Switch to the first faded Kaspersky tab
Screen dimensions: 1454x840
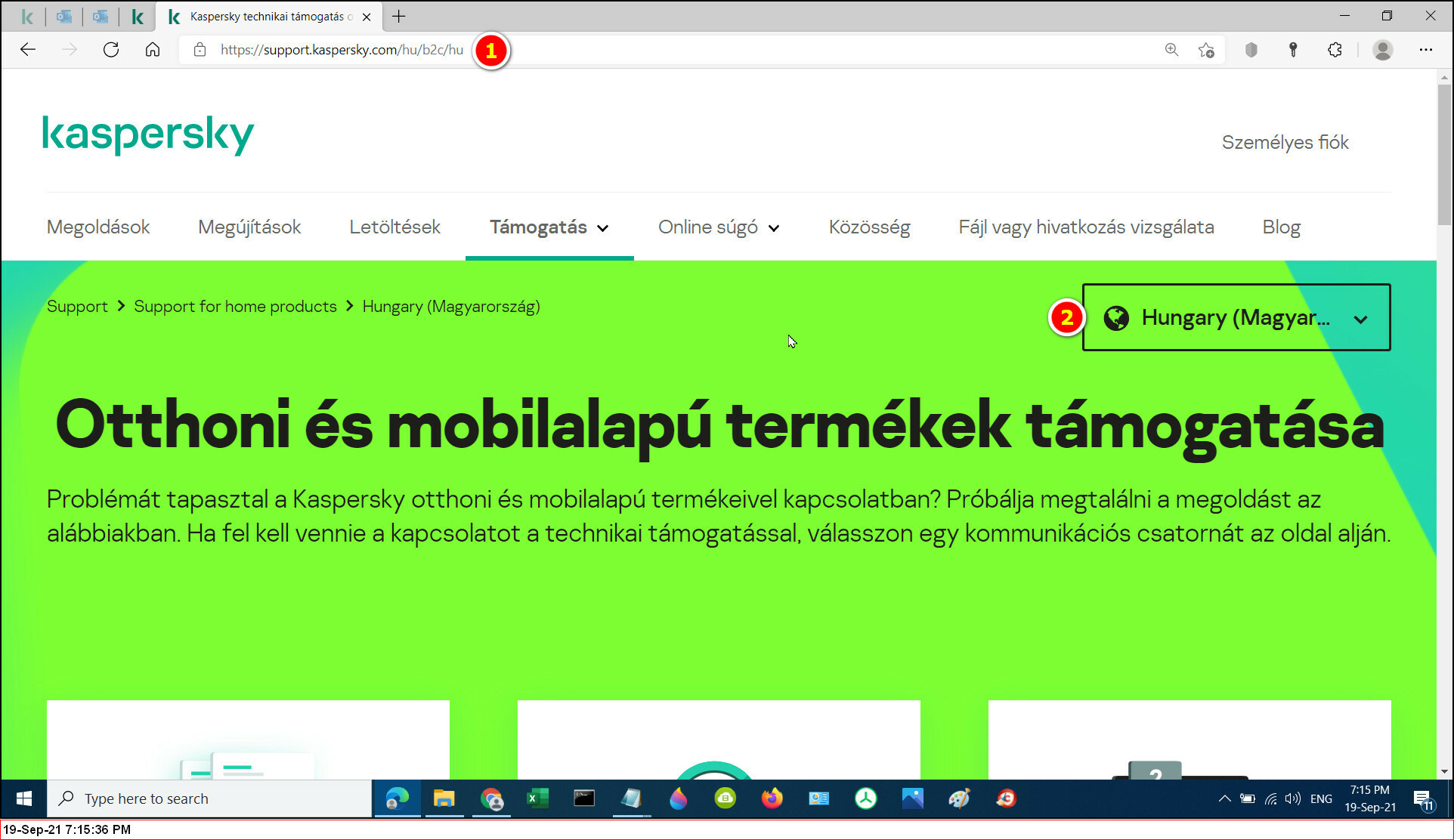point(27,17)
